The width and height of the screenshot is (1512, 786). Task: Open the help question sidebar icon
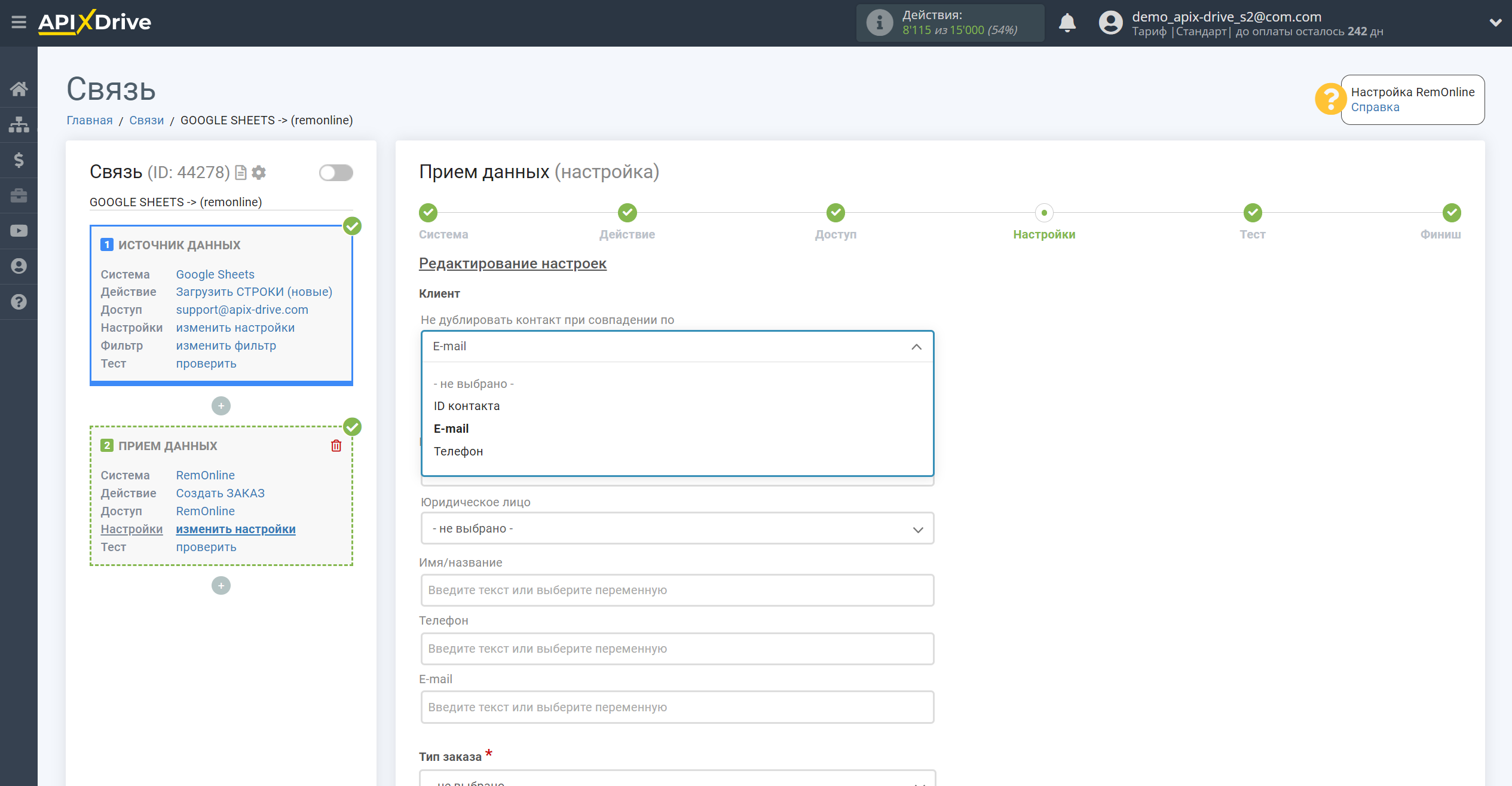pos(19,302)
